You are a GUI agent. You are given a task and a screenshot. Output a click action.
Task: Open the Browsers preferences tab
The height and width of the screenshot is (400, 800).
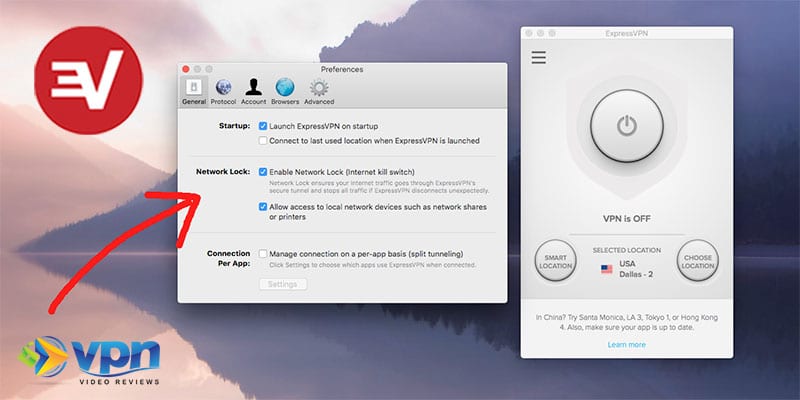(285, 92)
